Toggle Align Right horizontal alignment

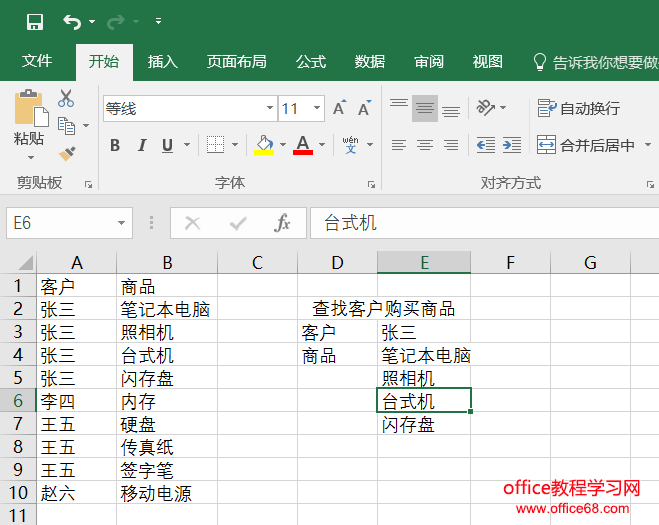tap(451, 145)
